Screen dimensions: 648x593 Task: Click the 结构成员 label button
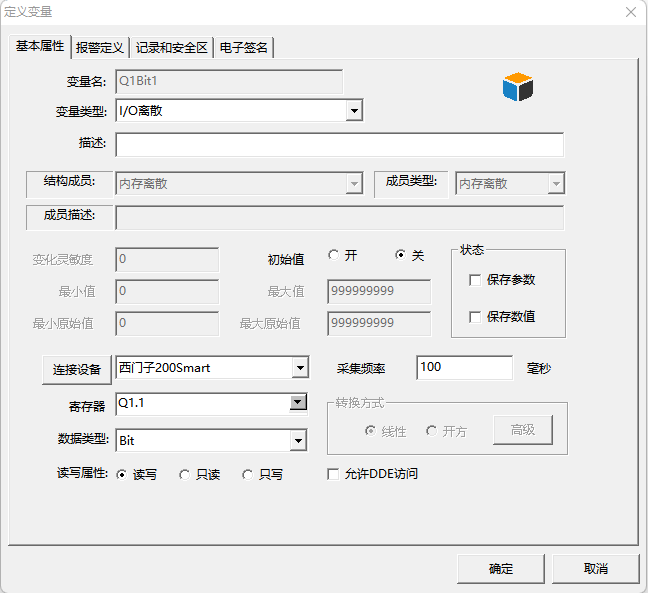click(x=69, y=184)
